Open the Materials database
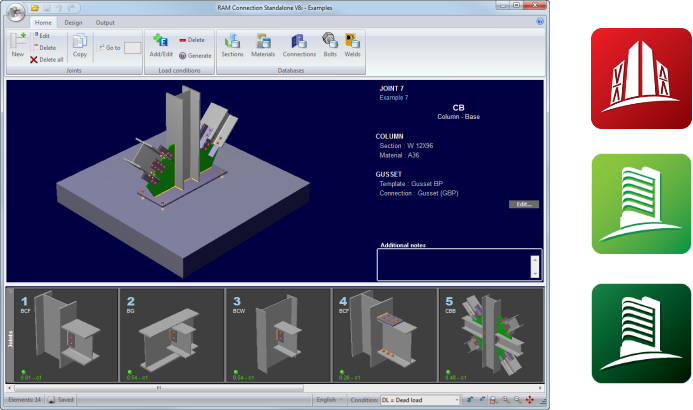Viewport: 693px width, 410px height. [x=264, y=46]
